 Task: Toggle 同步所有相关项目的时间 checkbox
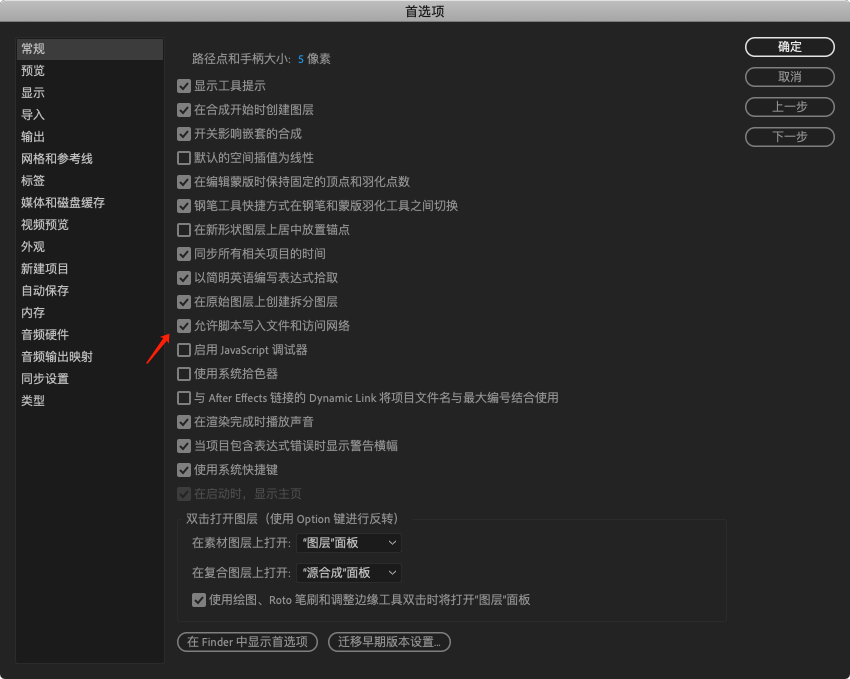point(184,254)
